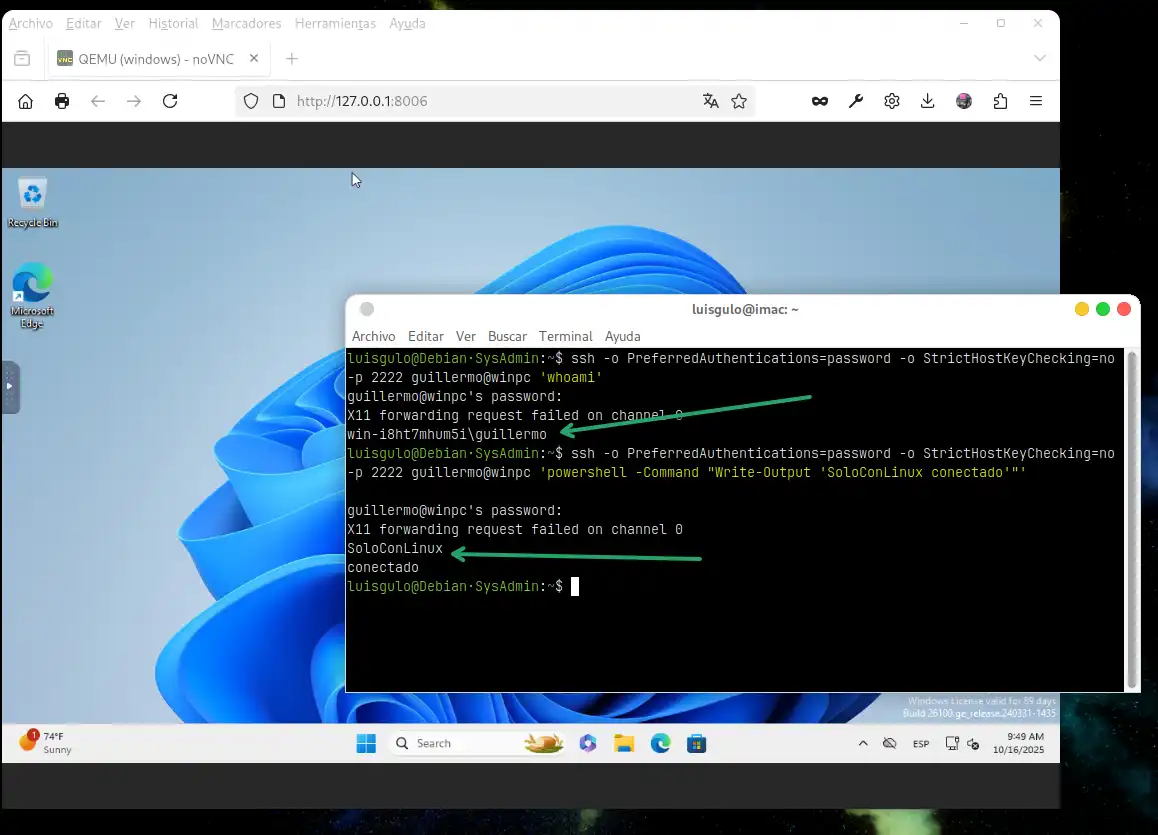The height and width of the screenshot is (835, 1158).
Task: Reload the current page
Action: (x=170, y=101)
